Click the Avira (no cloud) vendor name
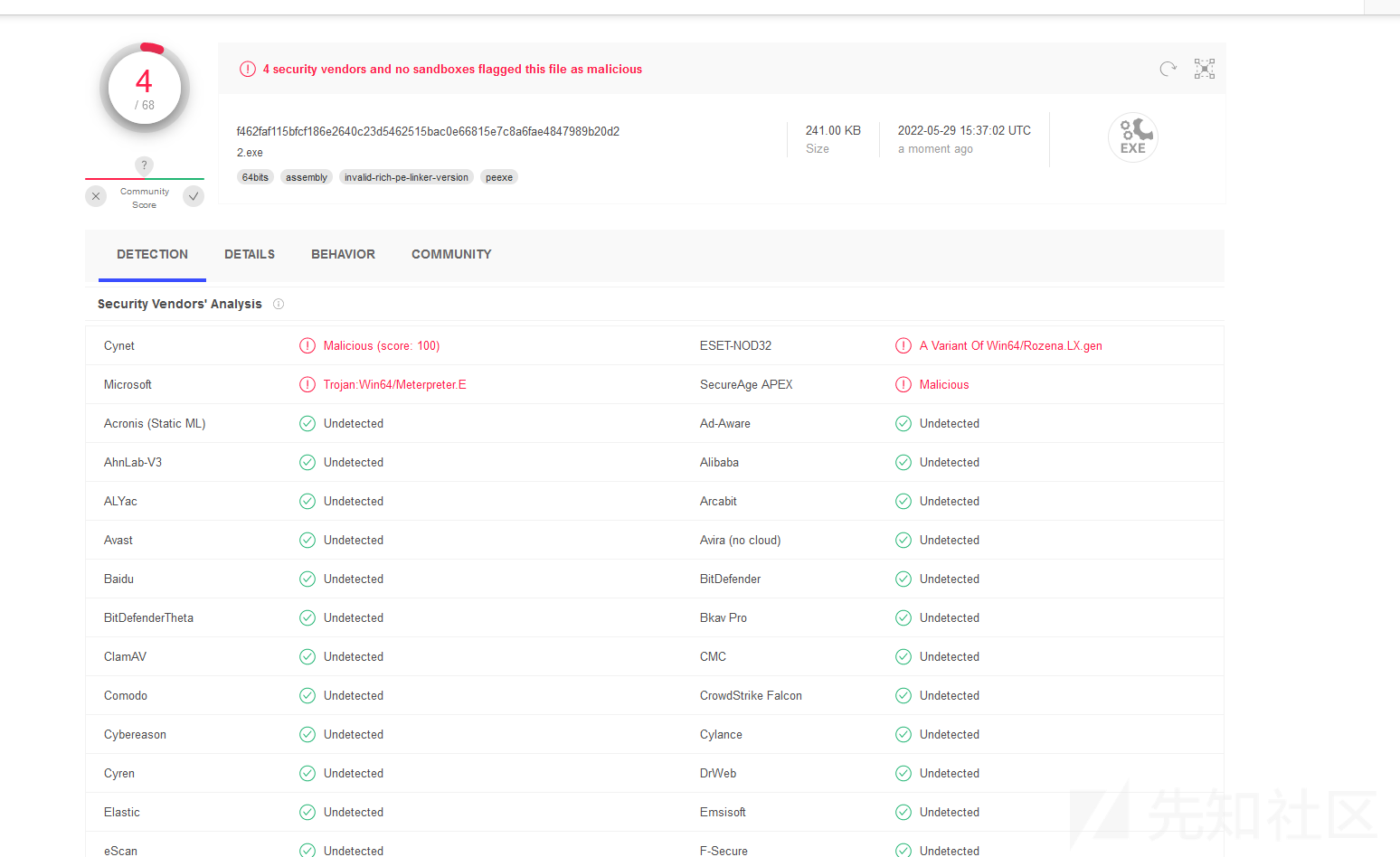The width and height of the screenshot is (1400, 857). tap(740, 540)
